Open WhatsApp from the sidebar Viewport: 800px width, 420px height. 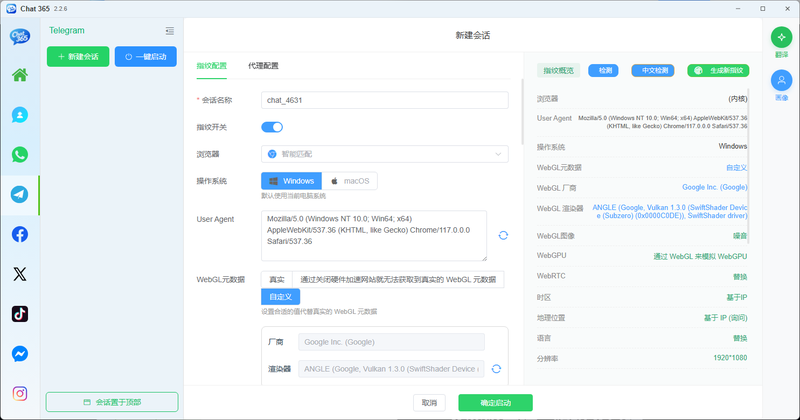click(x=20, y=155)
